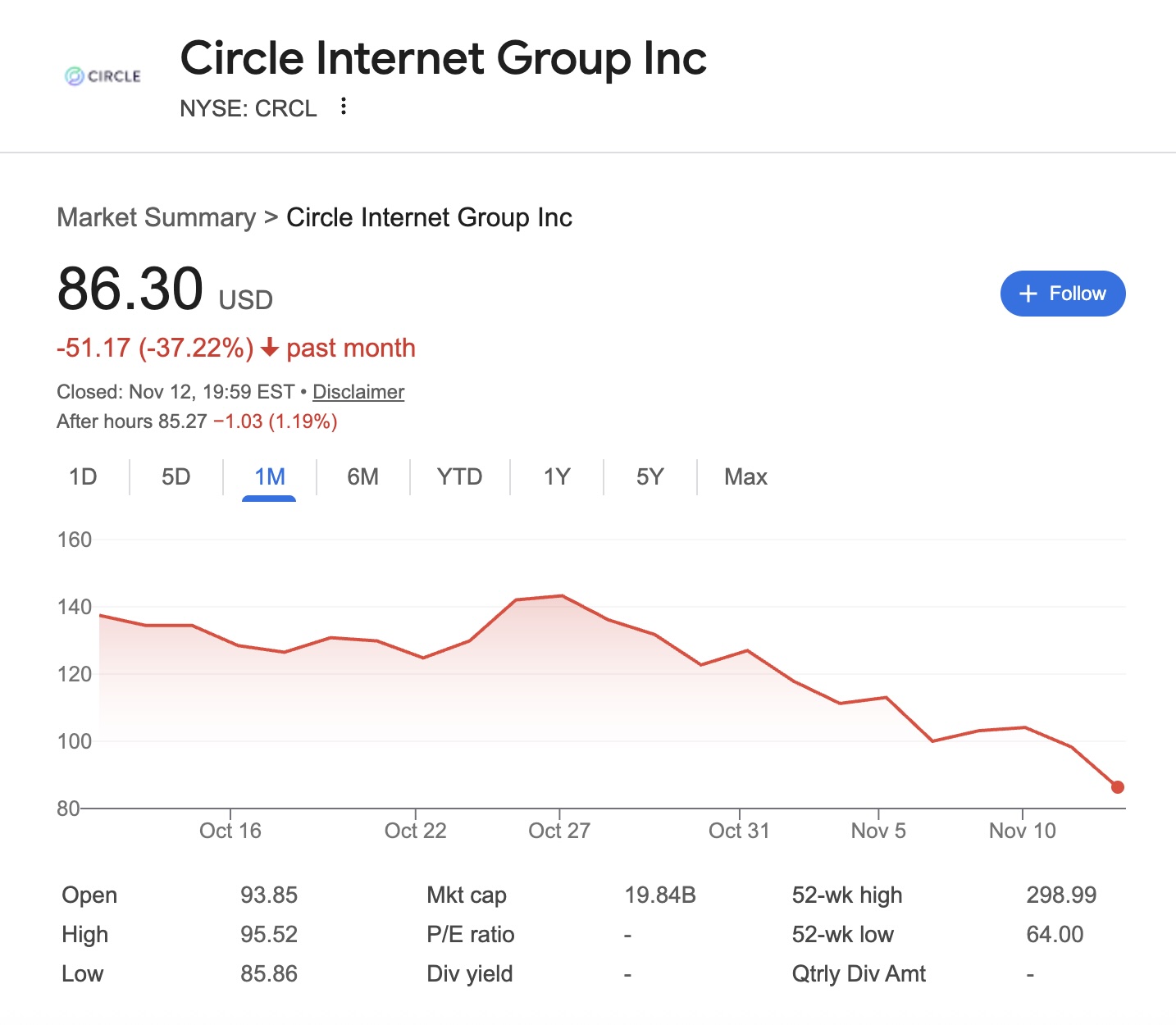Click the 86.30 current price value

[x=130, y=289]
